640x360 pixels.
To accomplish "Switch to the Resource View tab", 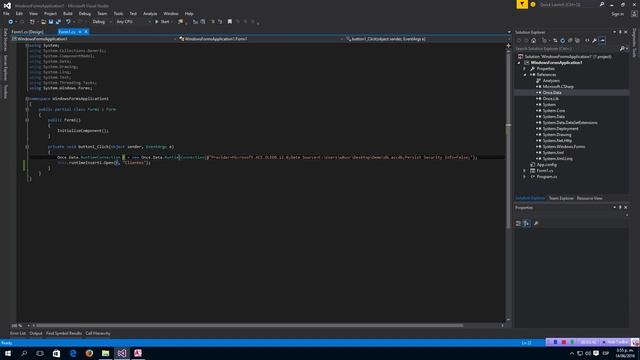I will 589,198.
